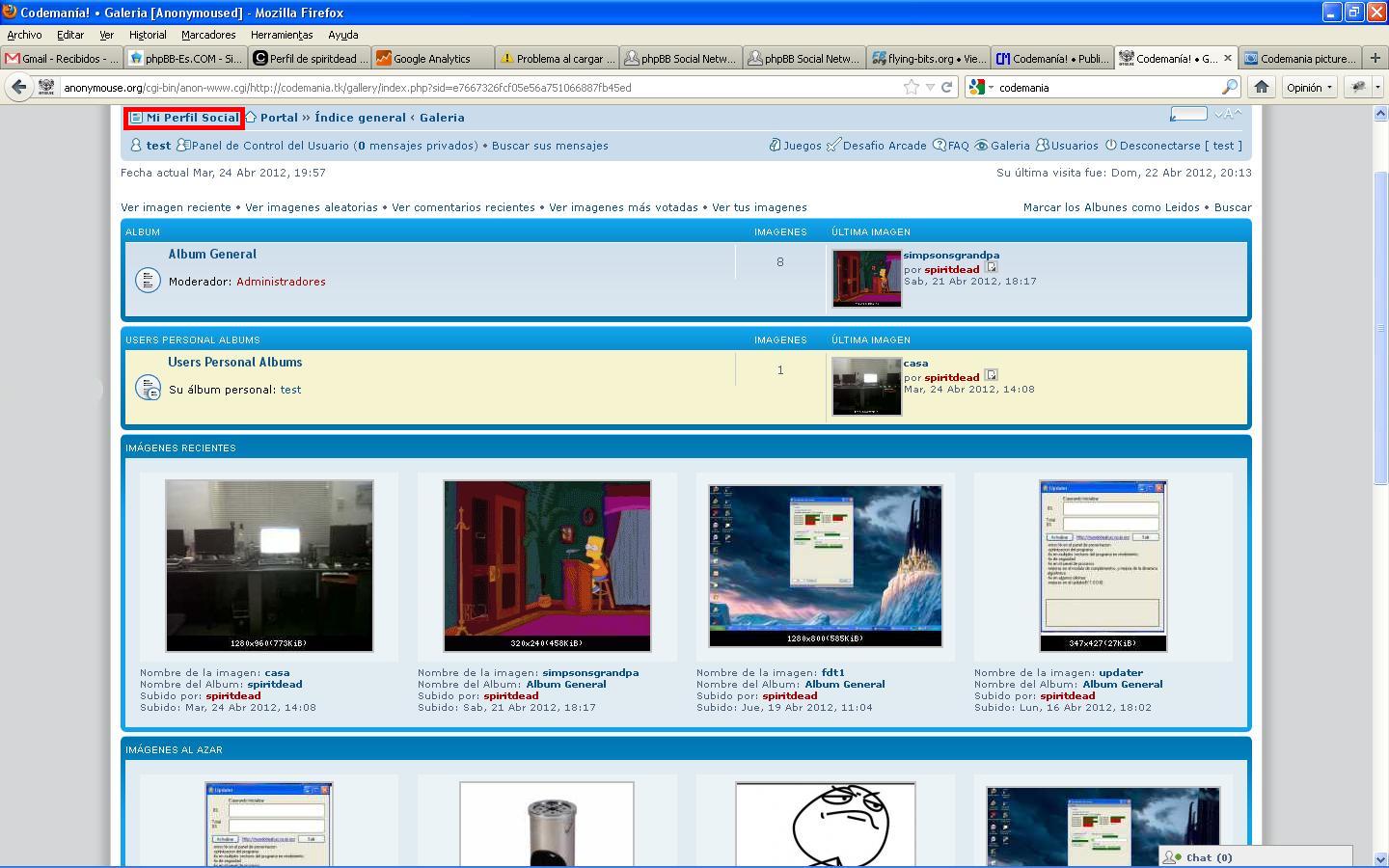Open the Firefox home page button

(x=1261, y=87)
